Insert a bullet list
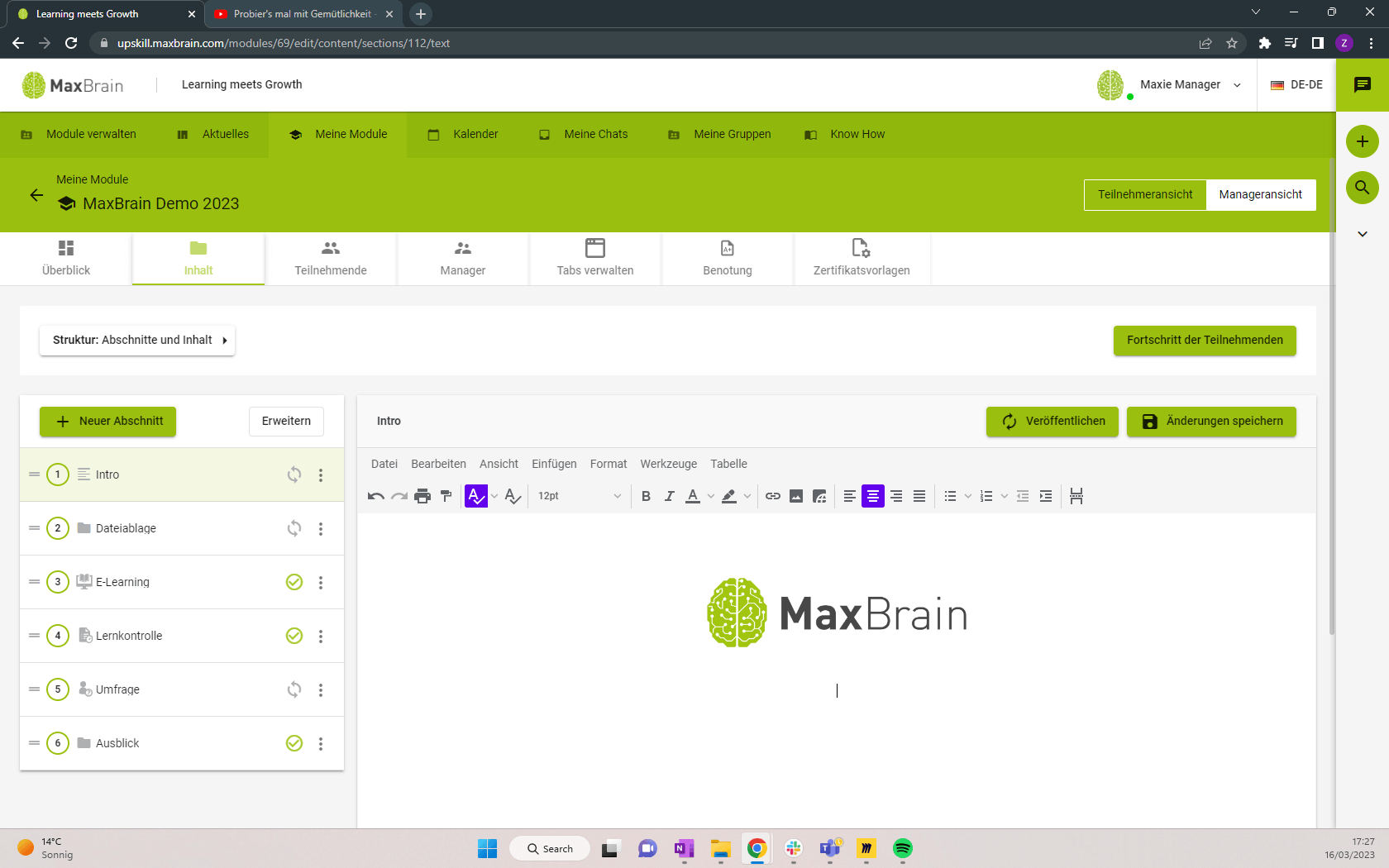The height and width of the screenshot is (868, 1389). click(950, 496)
